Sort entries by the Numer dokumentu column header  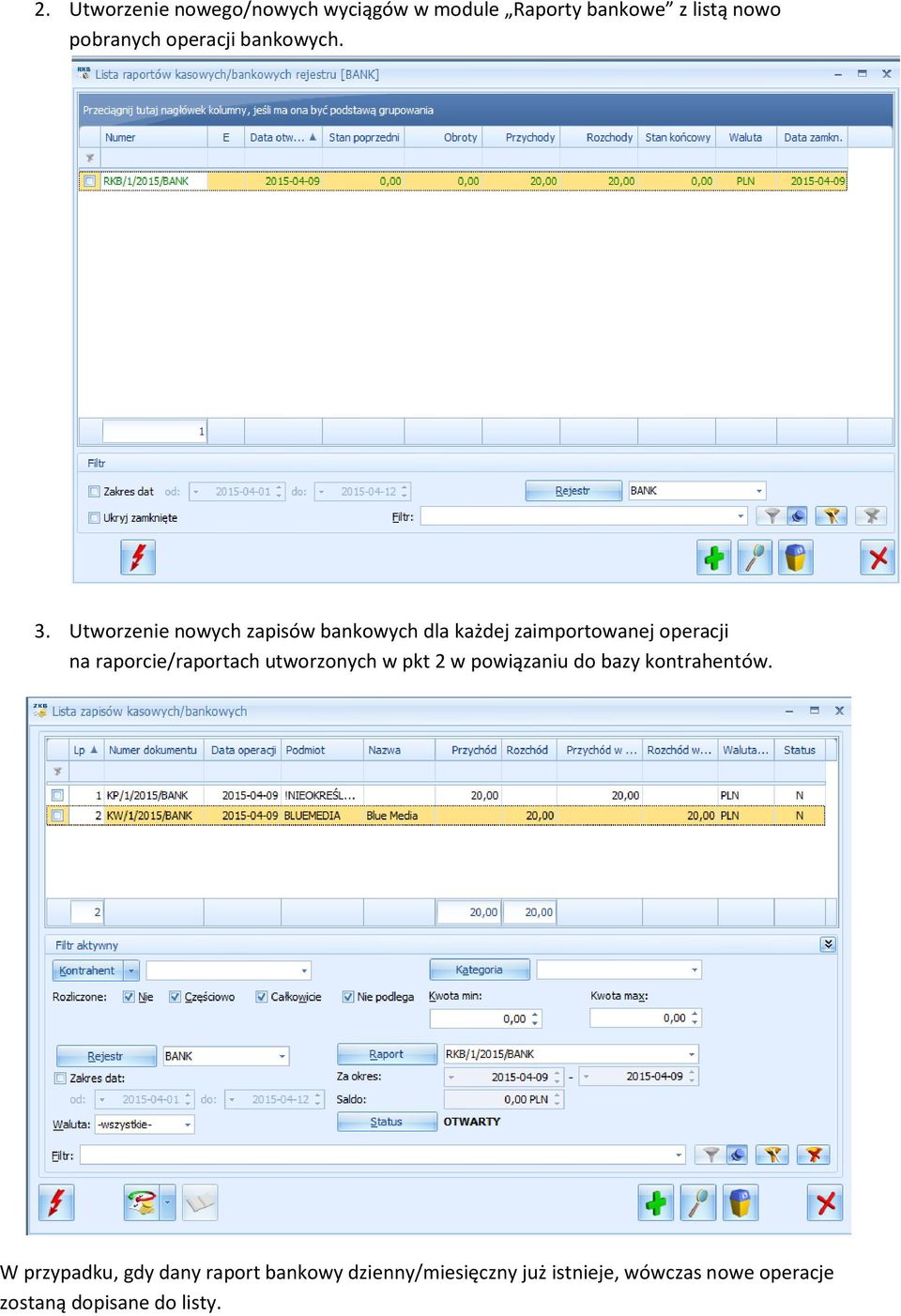pos(154,750)
